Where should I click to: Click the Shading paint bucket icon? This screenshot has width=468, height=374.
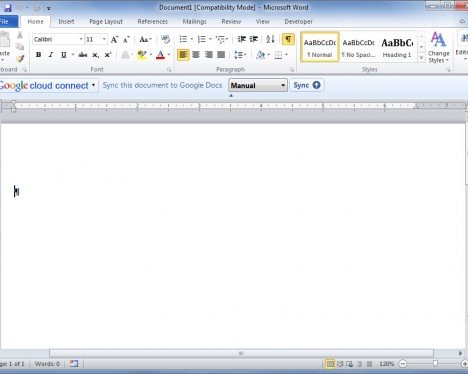click(261, 55)
